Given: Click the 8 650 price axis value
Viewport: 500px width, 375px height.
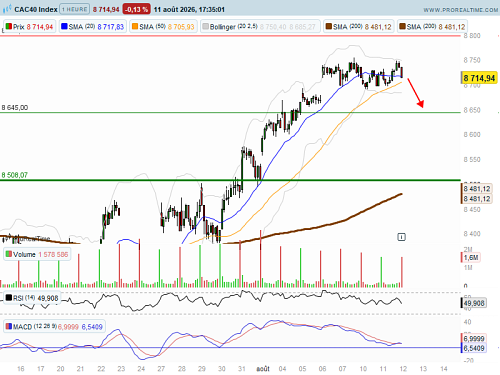Looking at the screenshot, I should [472, 110].
